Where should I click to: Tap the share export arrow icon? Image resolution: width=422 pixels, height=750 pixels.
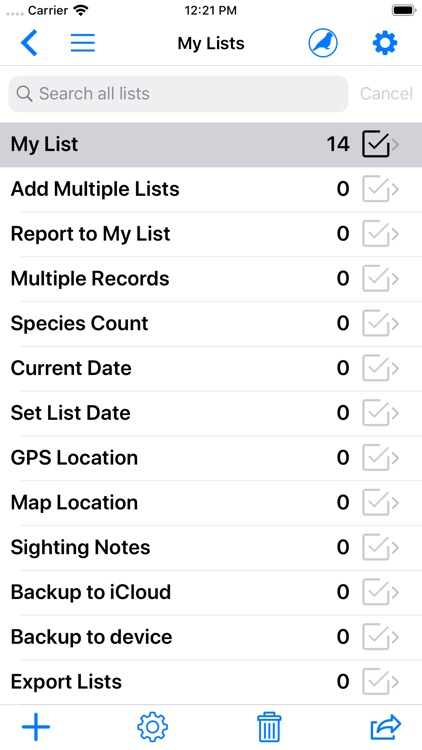click(386, 727)
